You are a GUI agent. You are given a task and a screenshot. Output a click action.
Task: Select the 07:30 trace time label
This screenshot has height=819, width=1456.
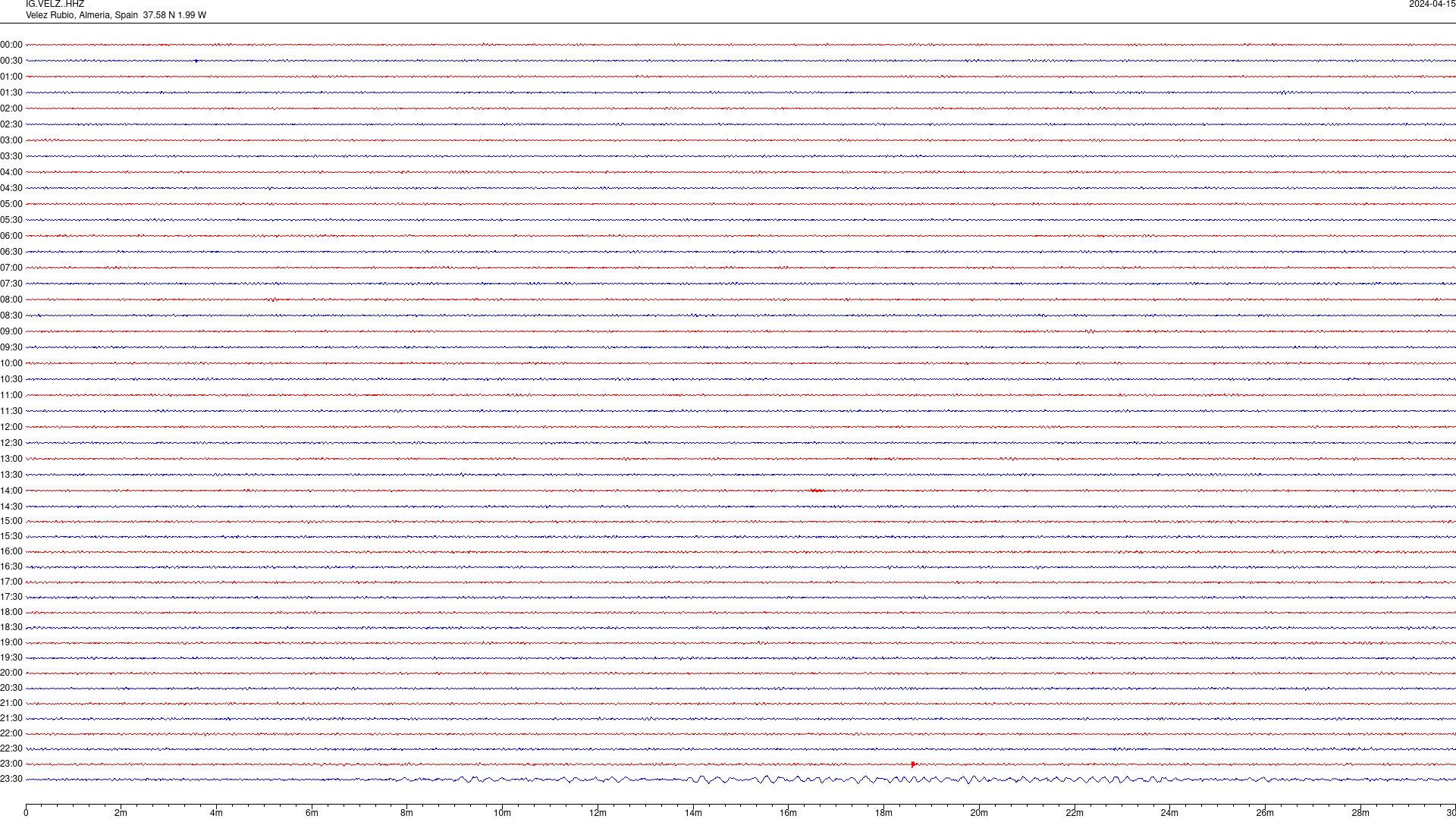coord(11,284)
